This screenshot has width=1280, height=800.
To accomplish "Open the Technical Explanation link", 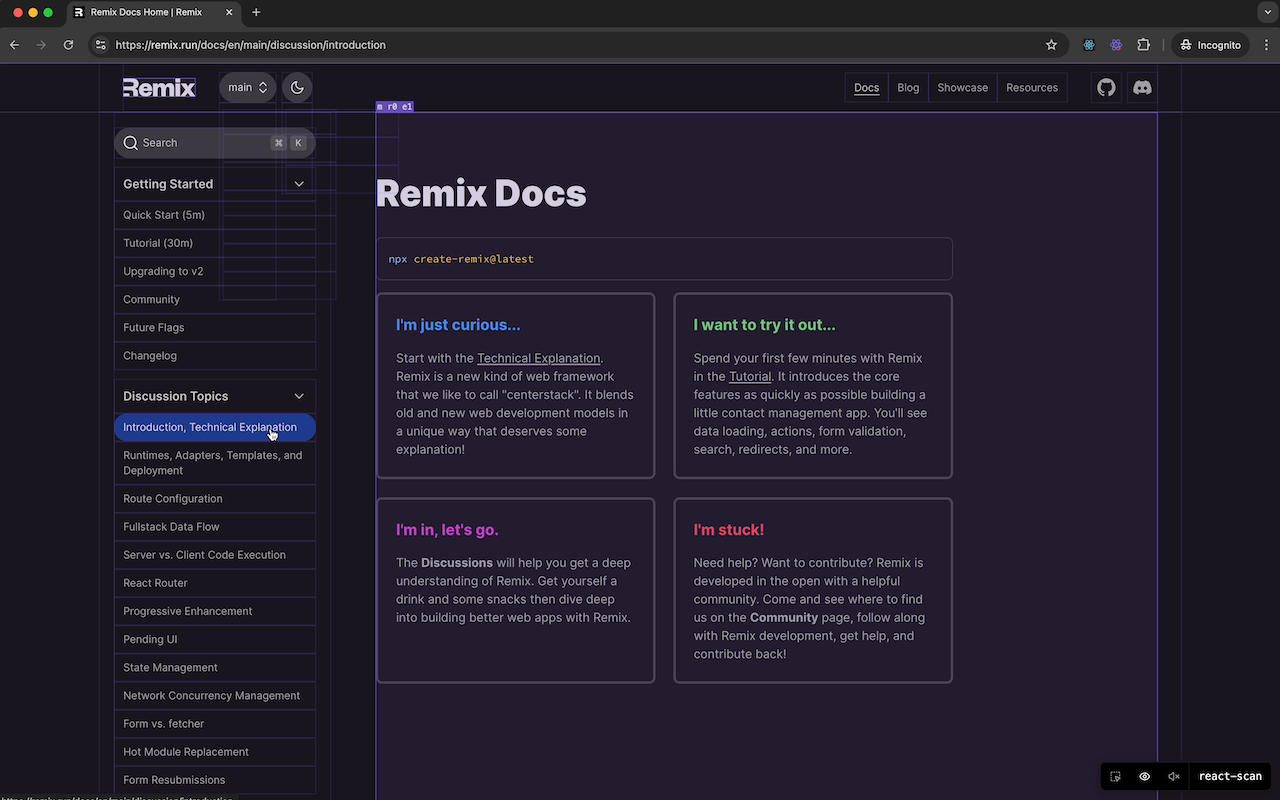I will 538,357.
